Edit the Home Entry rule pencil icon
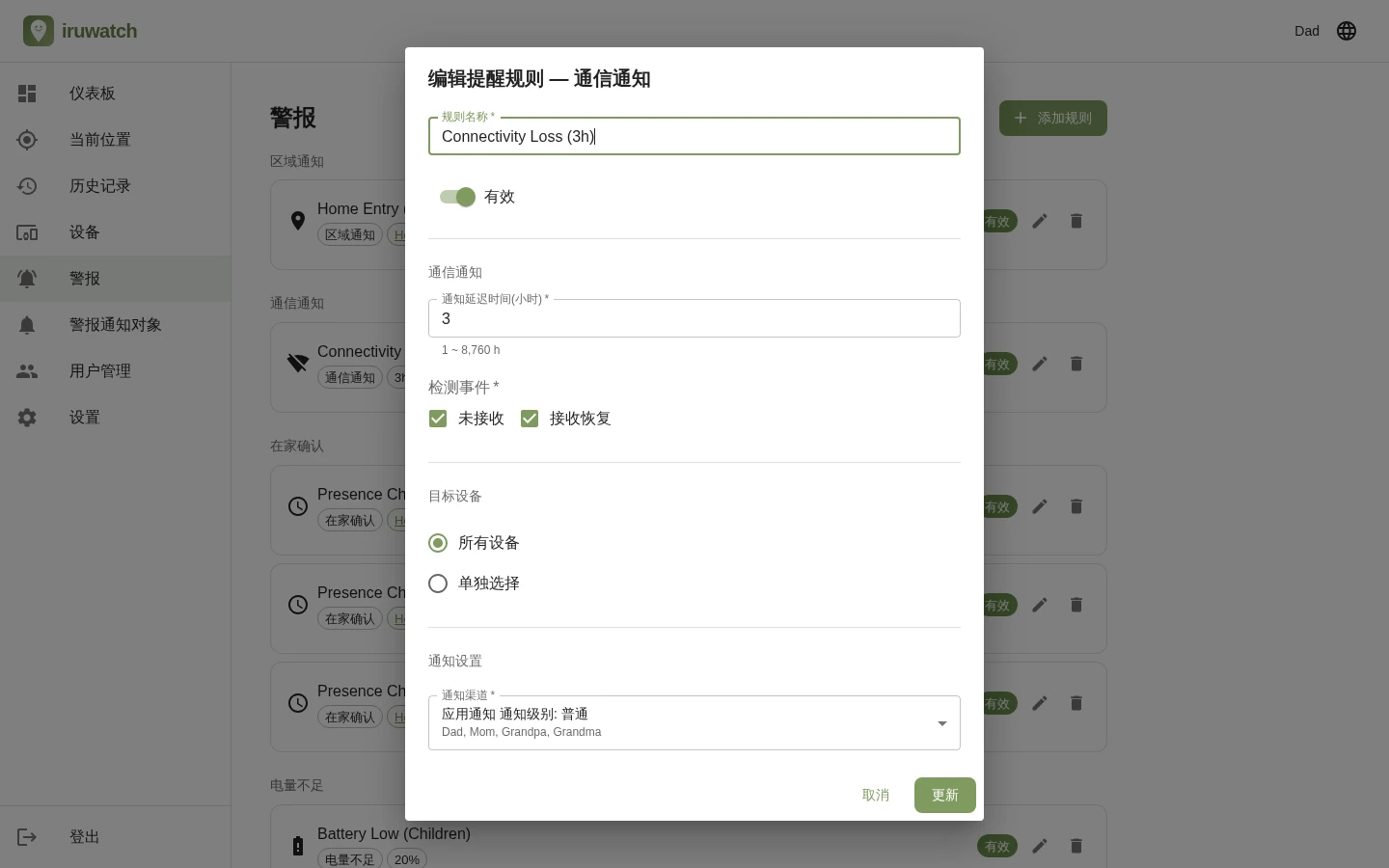 [x=1039, y=221]
